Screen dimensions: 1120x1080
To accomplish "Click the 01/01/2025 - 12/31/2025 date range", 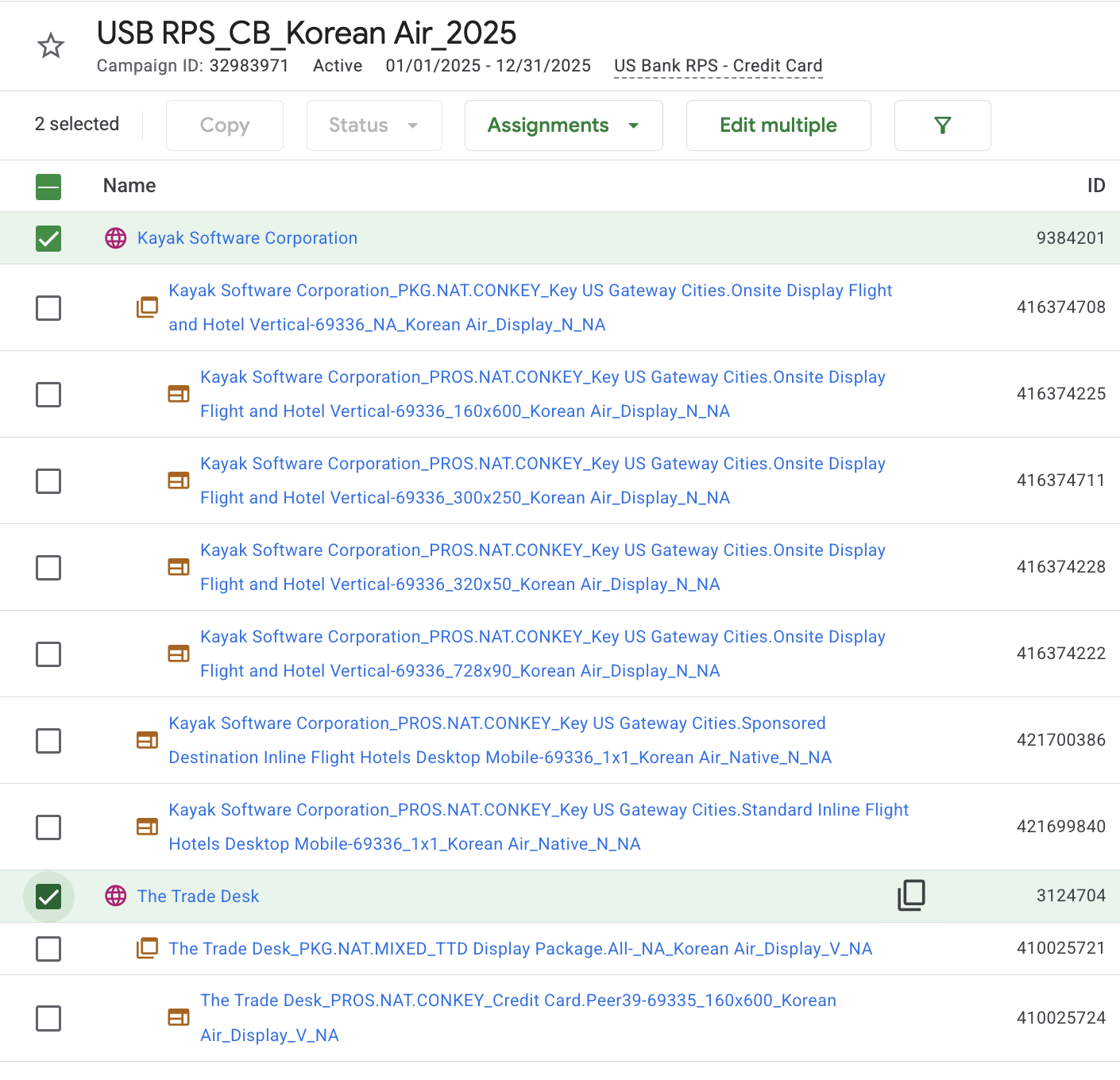I will click(489, 66).
